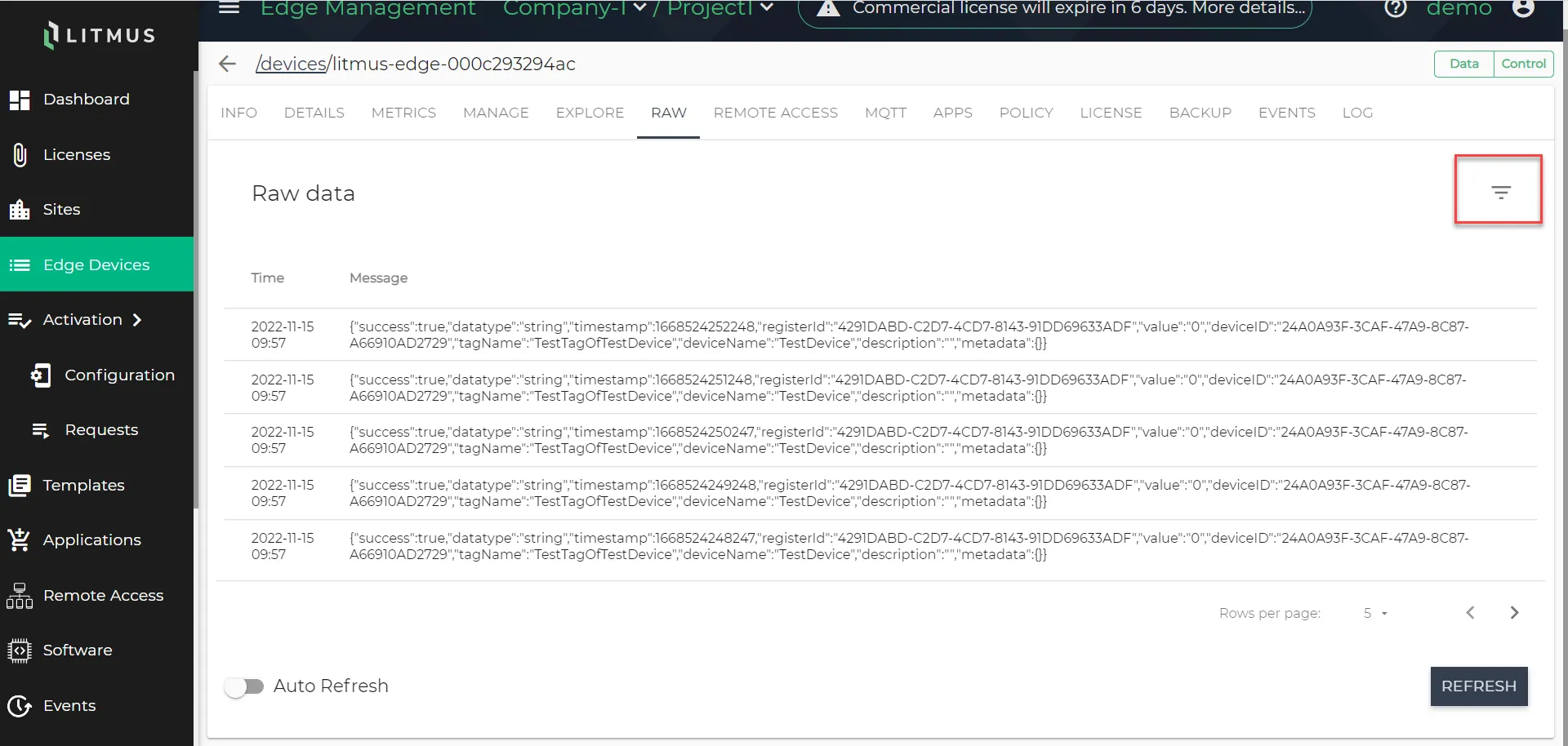Click the Remote Access network icon
The image size is (1568, 746).
(x=20, y=596)
